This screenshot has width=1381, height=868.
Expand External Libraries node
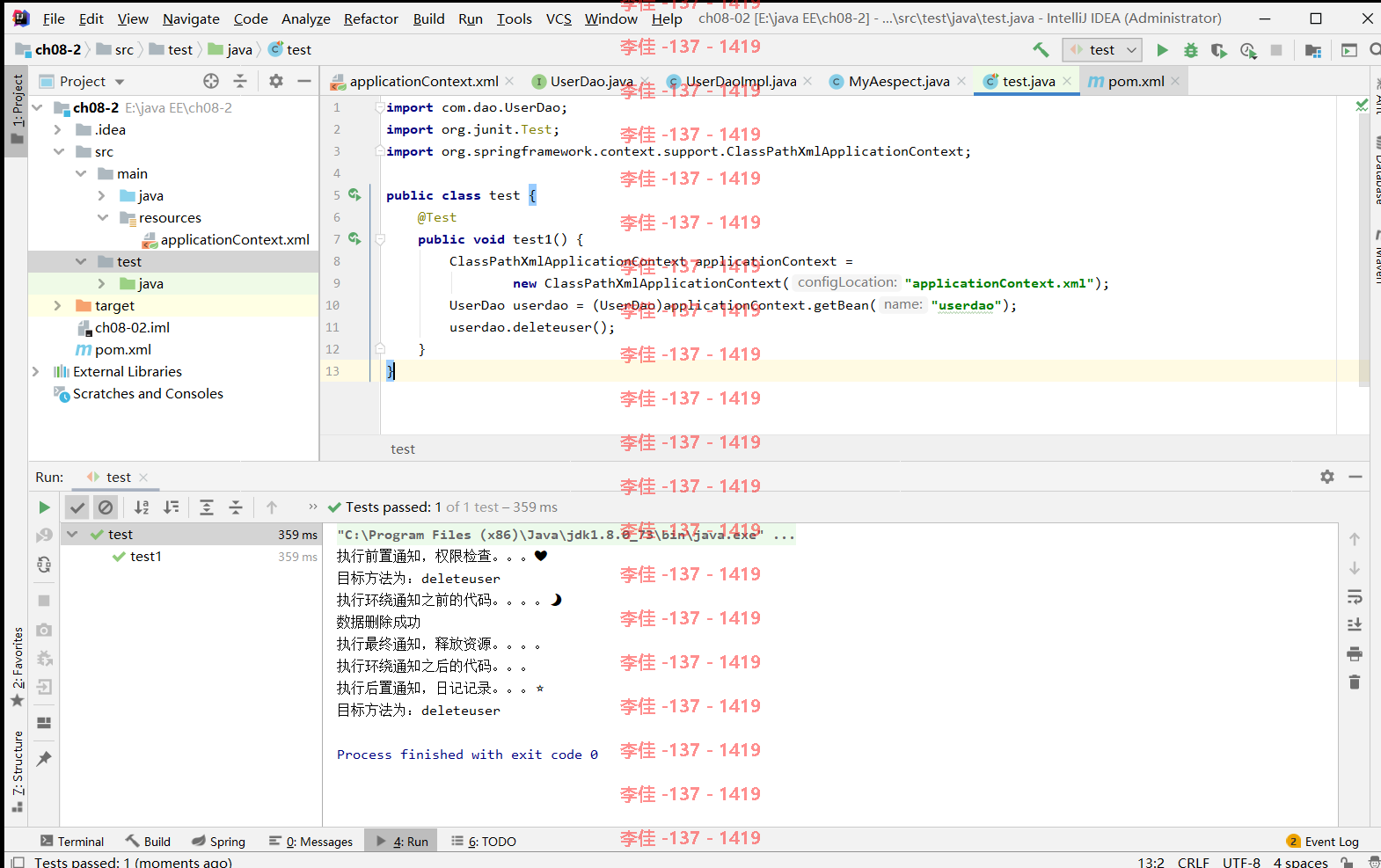(x=36, y=371)
